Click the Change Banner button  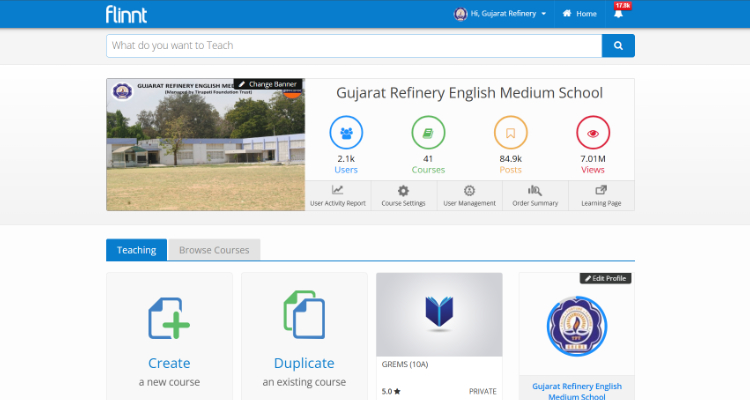point(268,84)
